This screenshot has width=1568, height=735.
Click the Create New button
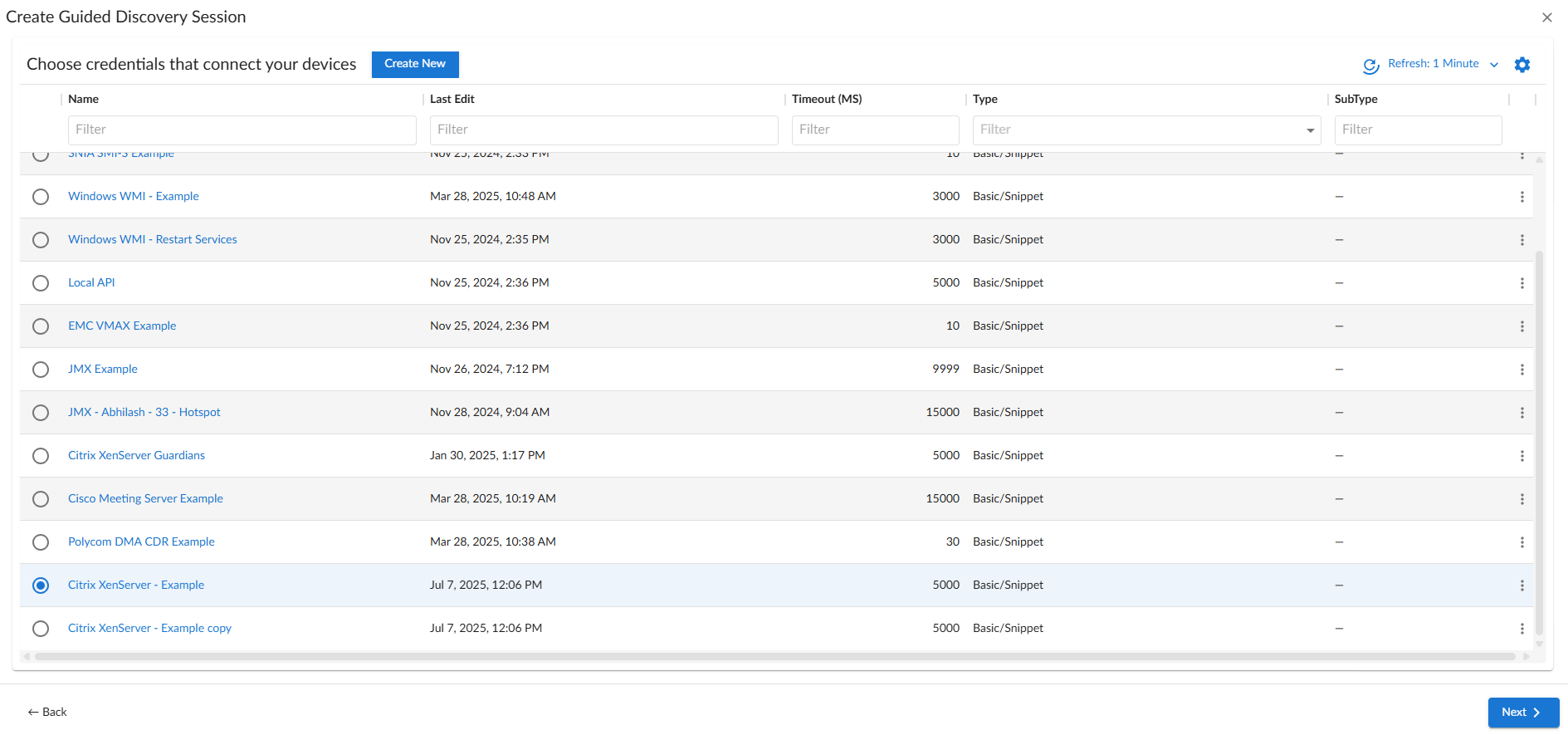pyautogui.click(x=415, y=64)
